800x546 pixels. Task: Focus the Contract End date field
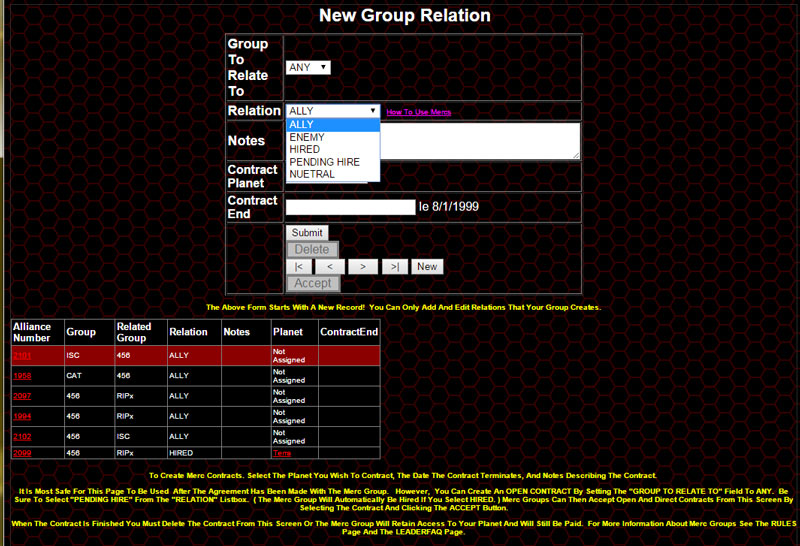tap(350, 207)
